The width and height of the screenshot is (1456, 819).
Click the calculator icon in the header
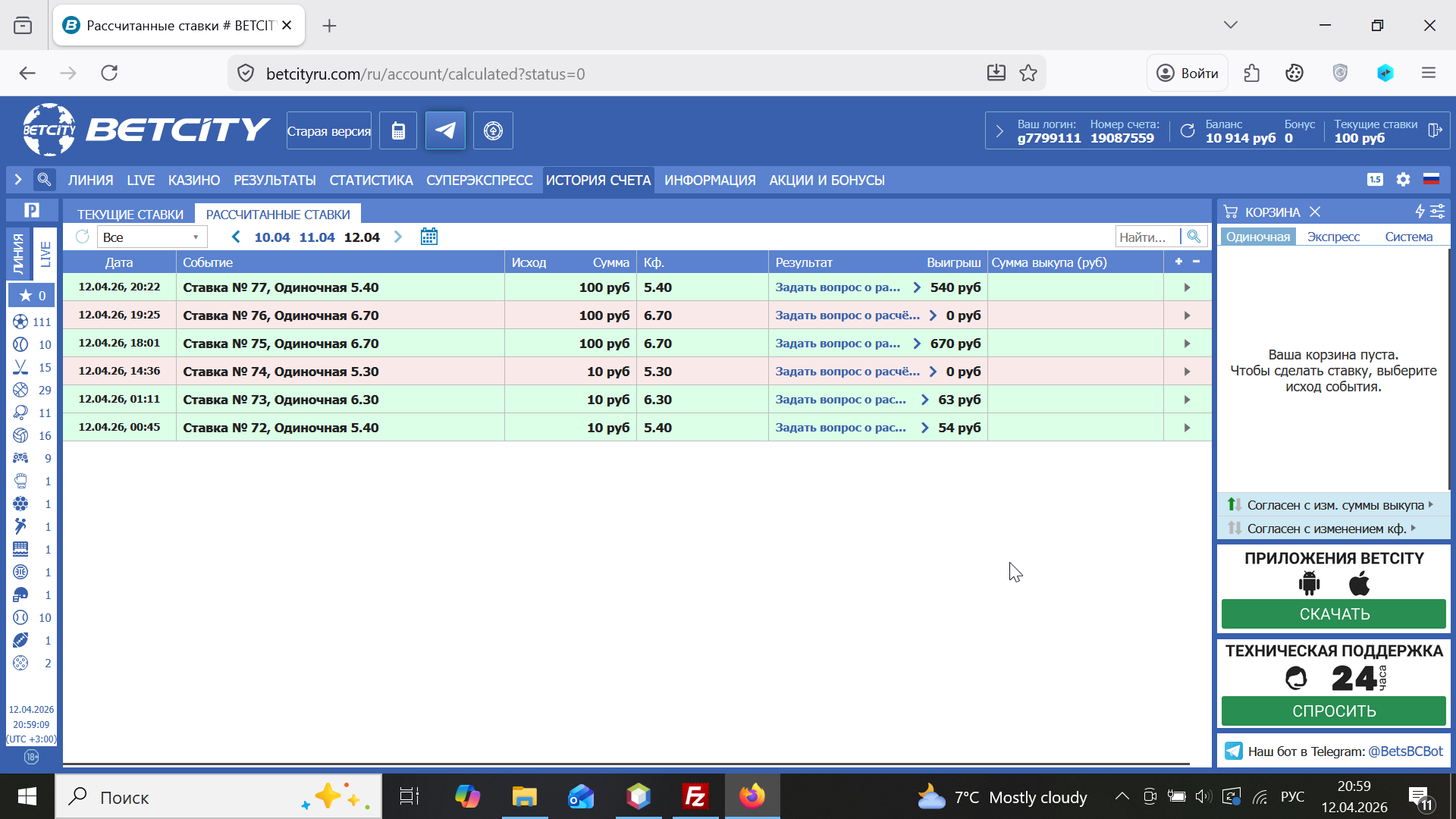[x=398, y=130]
